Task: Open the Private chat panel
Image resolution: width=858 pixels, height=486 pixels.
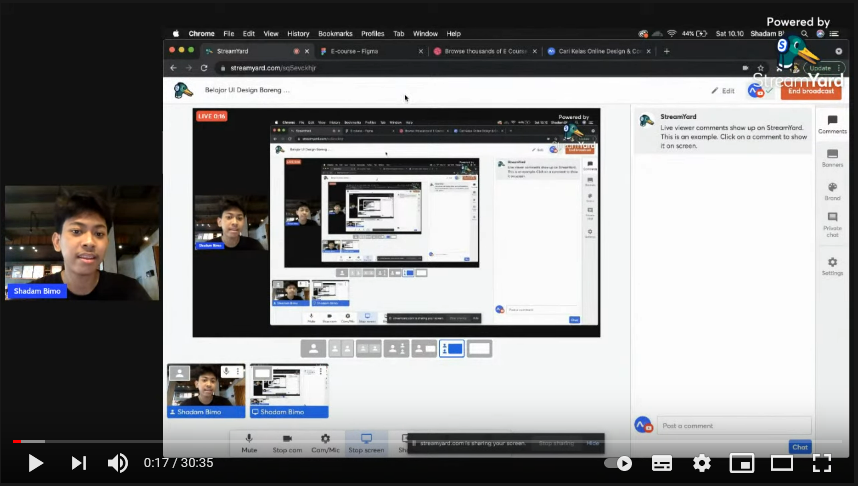Action: tap(832, 225)
